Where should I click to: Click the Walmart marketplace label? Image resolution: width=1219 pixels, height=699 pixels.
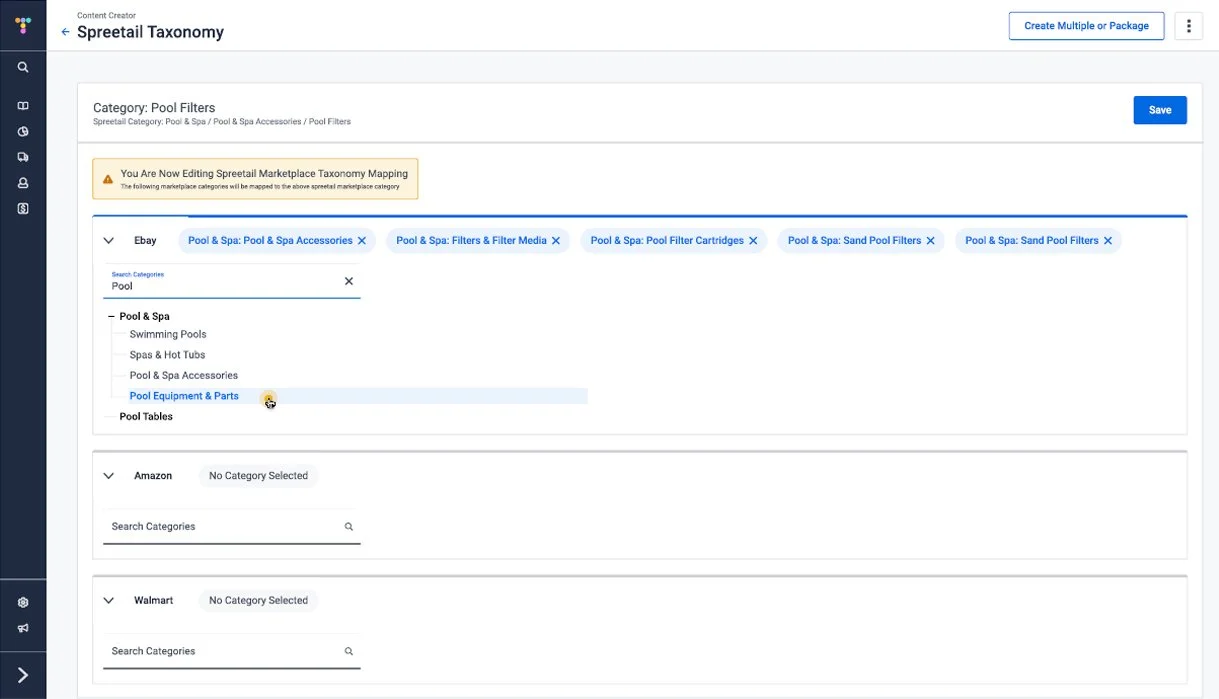point(154,601)
